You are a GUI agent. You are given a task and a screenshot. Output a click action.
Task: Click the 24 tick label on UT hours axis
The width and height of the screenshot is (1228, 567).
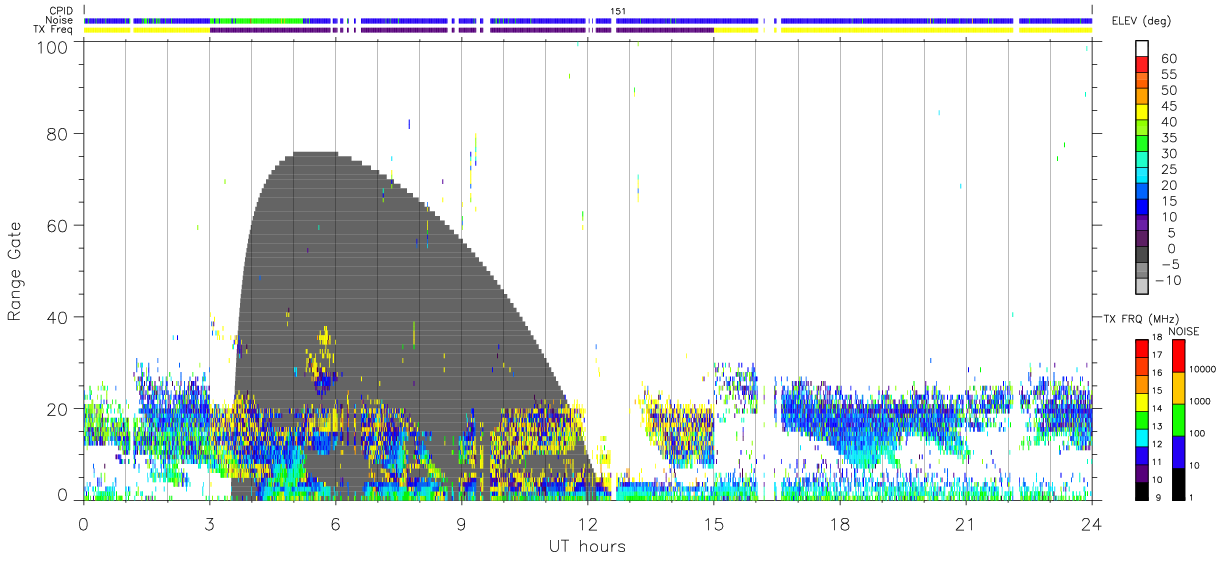tap(1091, 524)
